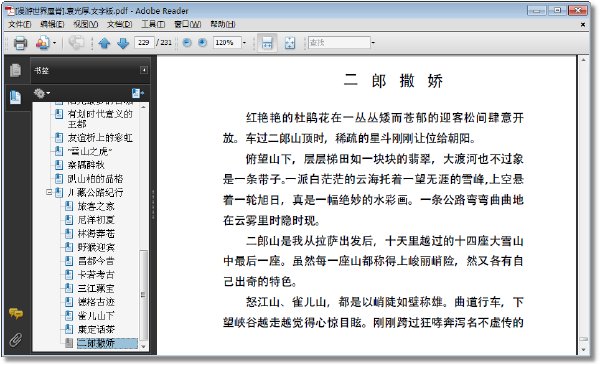Minimize the Adobe Reader window

pyautogui.click(x=536, y=10)
